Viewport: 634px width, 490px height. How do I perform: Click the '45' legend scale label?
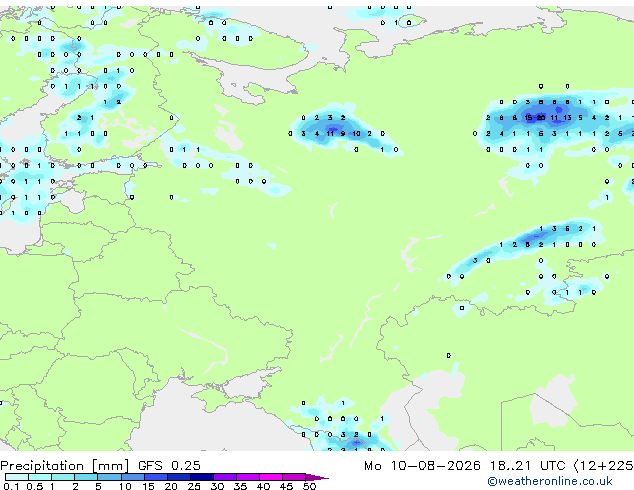coord(286,486)
